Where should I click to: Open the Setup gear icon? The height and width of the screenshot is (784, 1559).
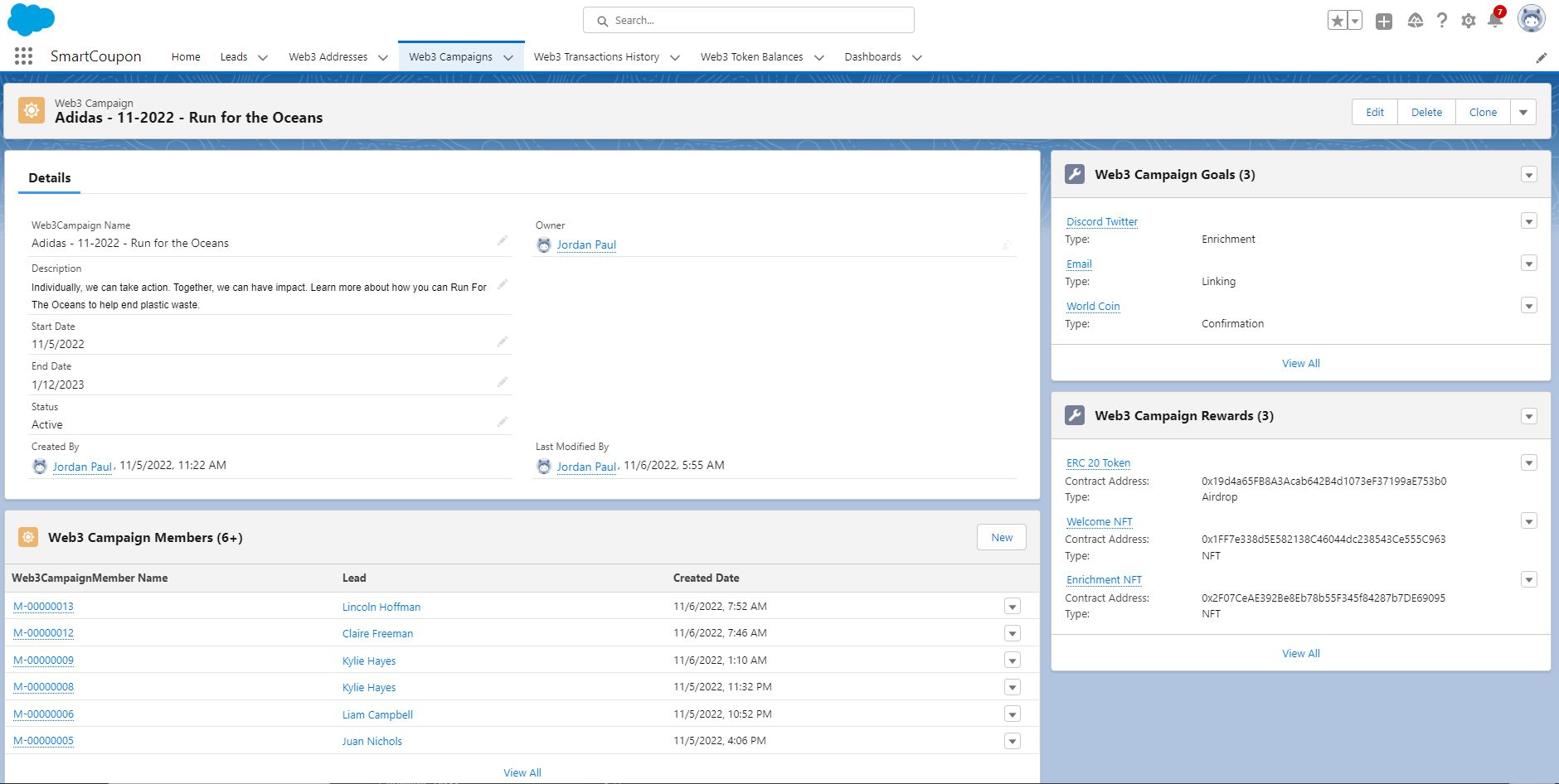tap(1469, 21)
